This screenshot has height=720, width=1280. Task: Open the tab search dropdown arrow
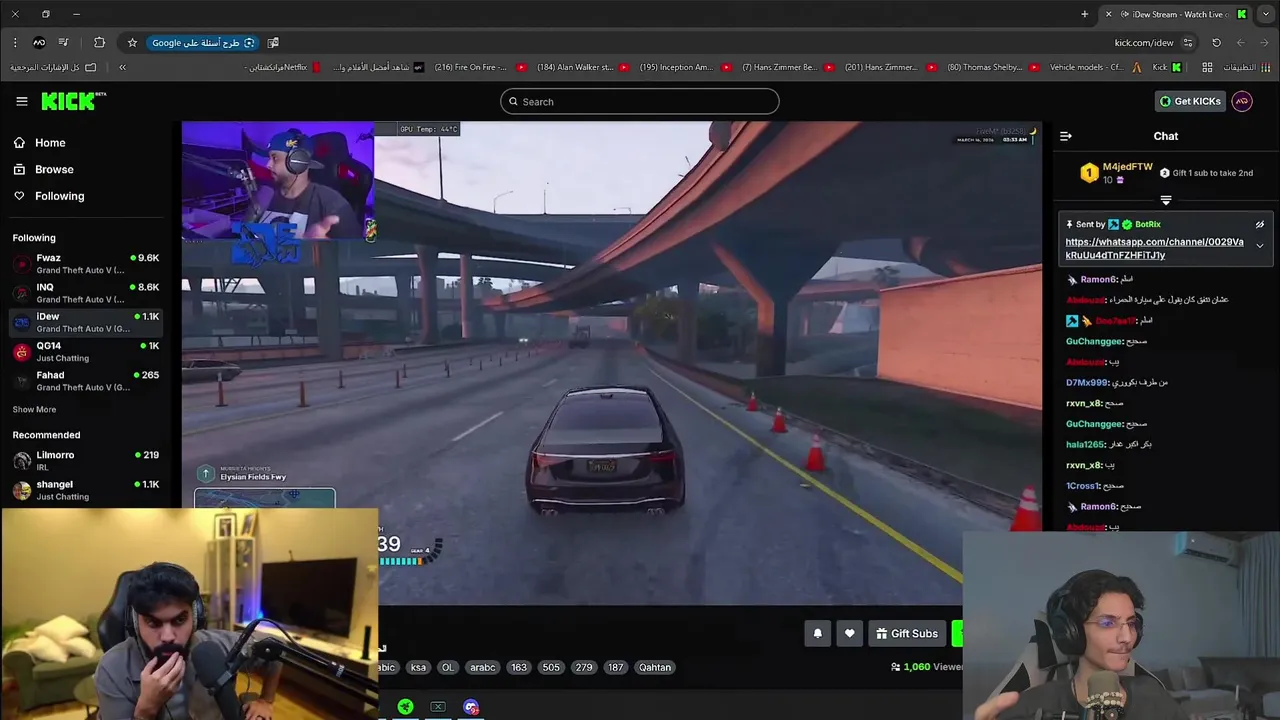(x=1266, y=14)
